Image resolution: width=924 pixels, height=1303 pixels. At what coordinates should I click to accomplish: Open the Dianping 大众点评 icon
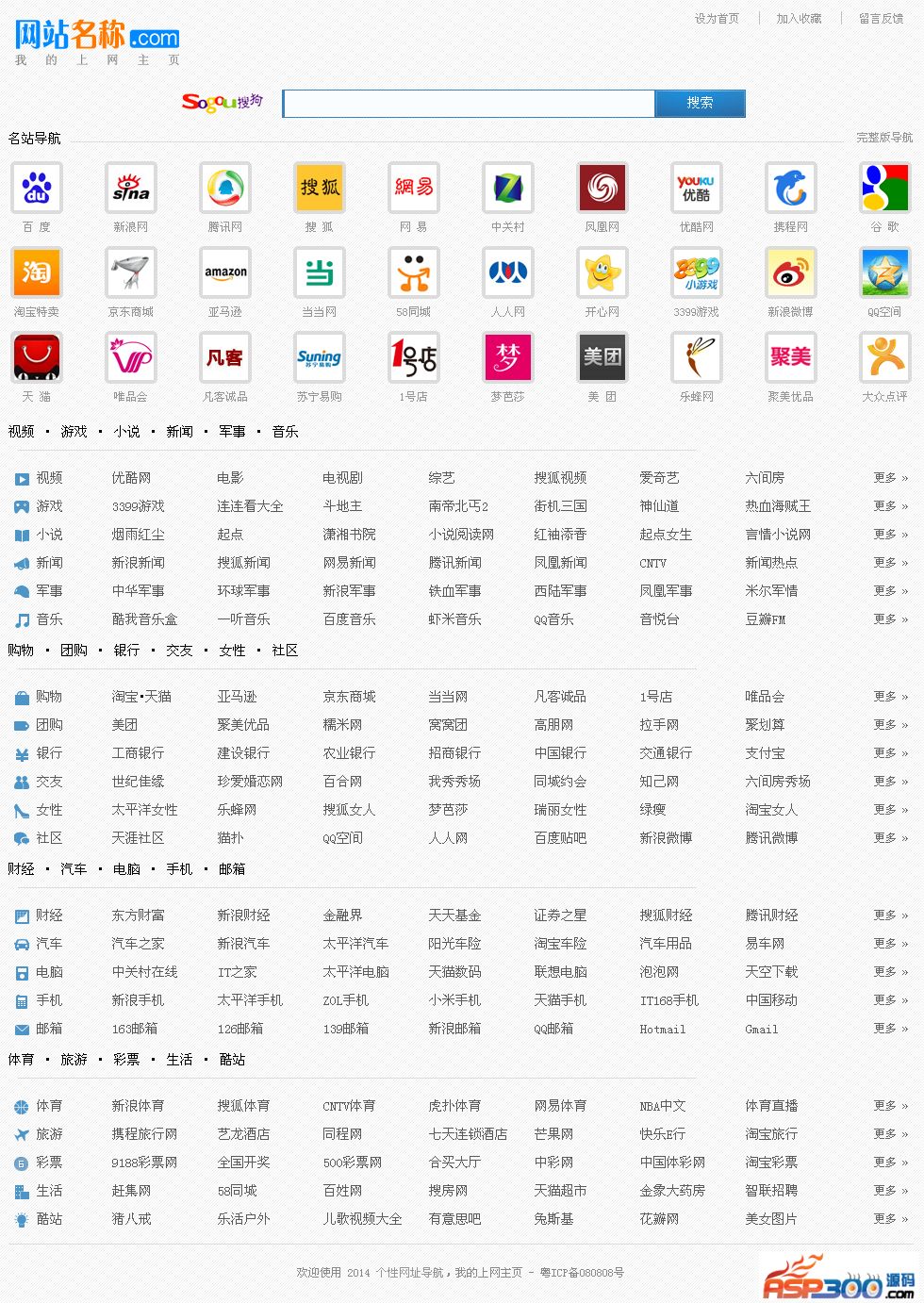coord(885,357)
